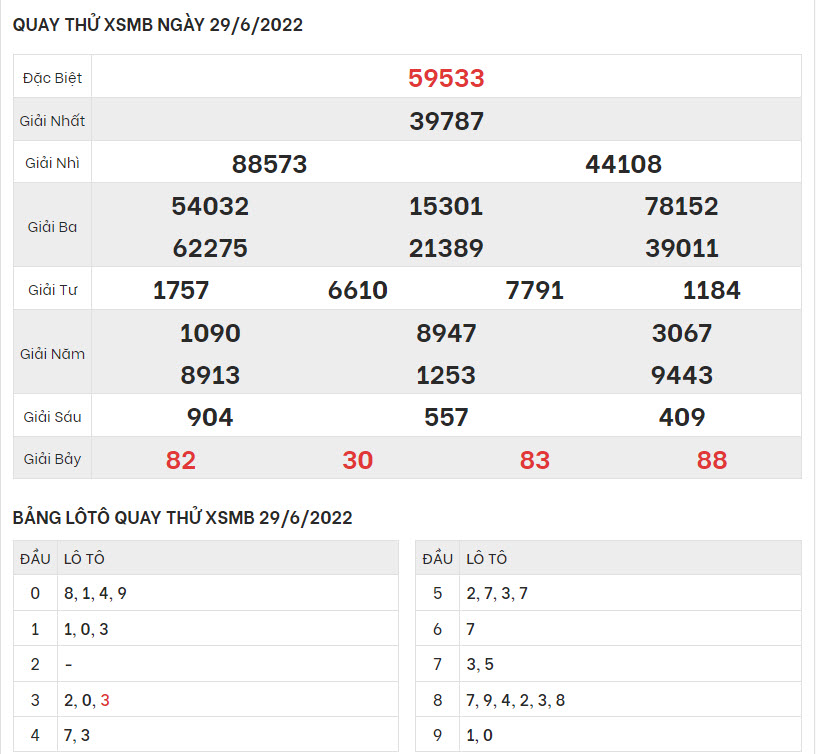Click seventh prize red number 88

point(711,460)
